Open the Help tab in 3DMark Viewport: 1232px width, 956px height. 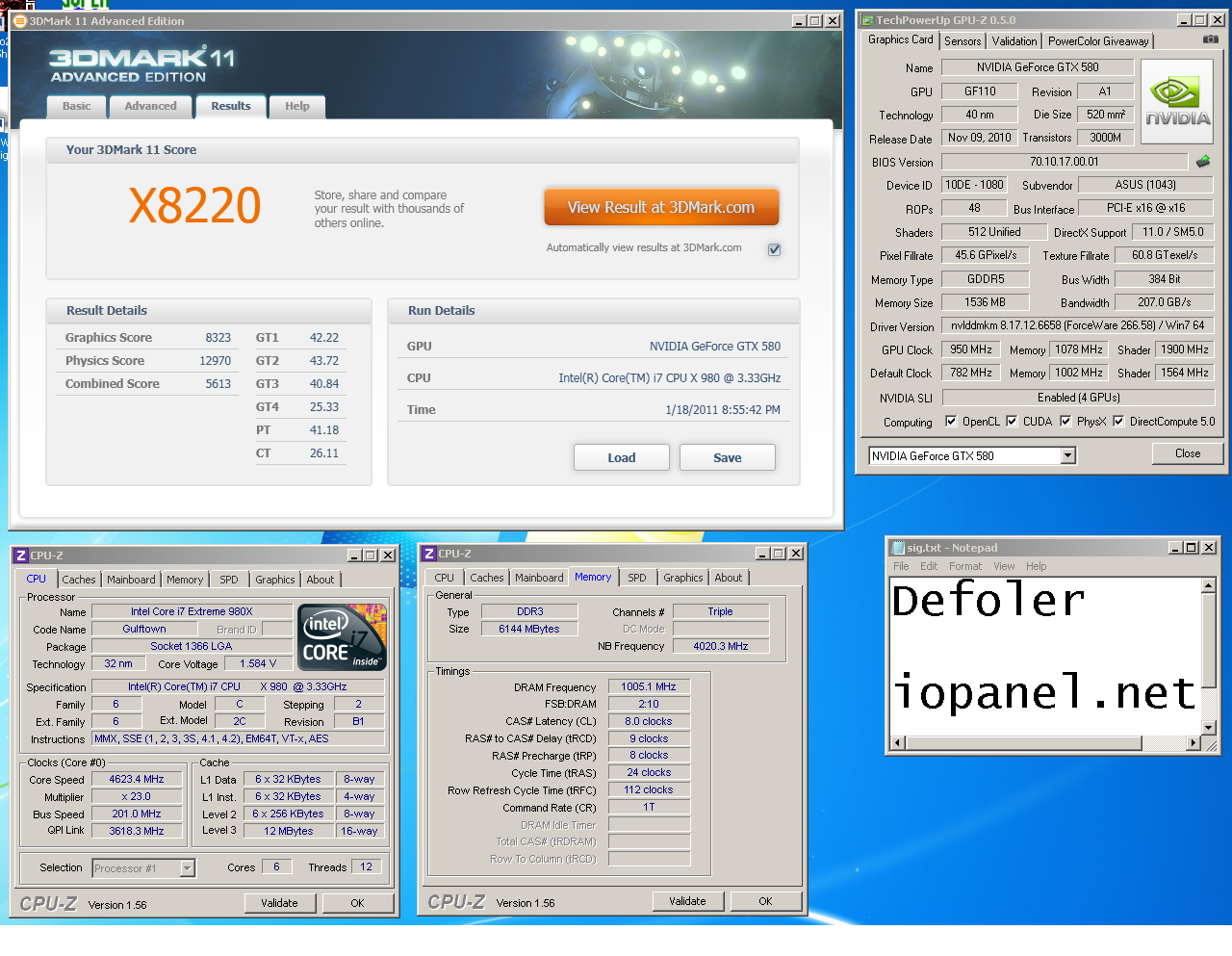297,107
